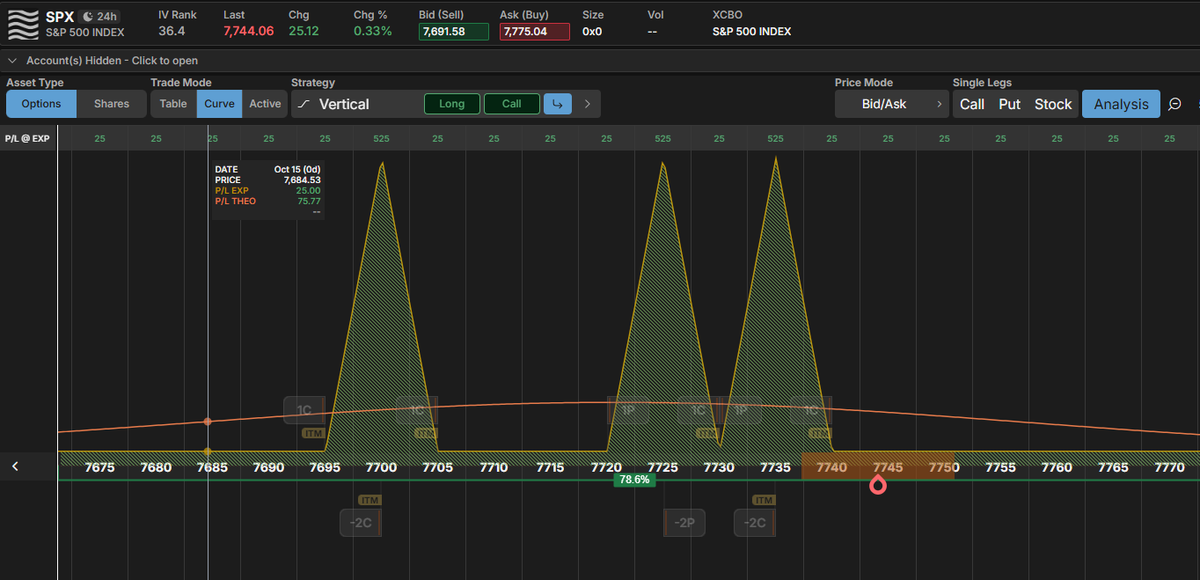Add a single Stock leg

1053,104
